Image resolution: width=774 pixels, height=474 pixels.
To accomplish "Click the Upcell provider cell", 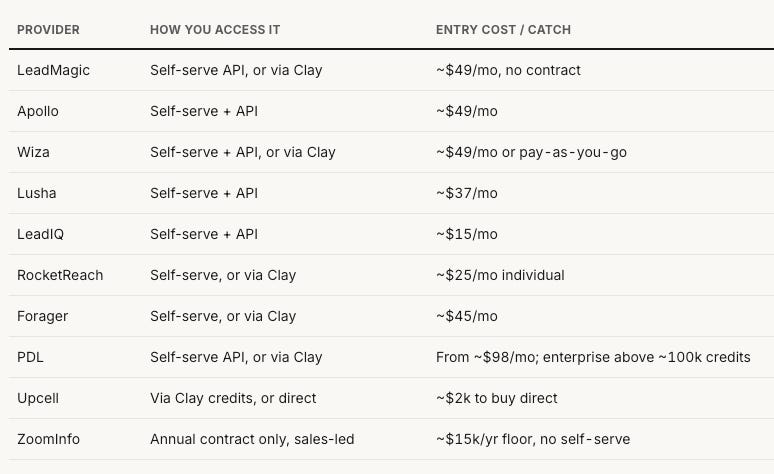I will [x=38, y=398].
